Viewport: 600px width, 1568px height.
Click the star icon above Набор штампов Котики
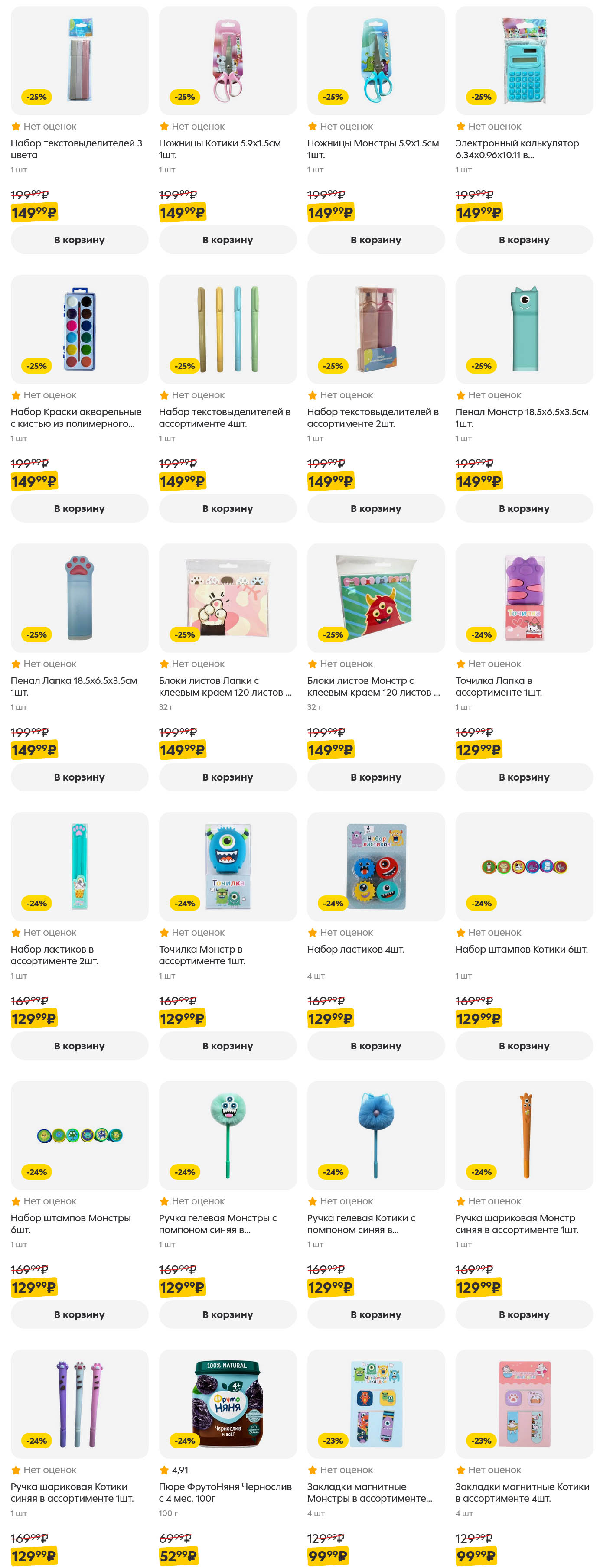[460, 933]
